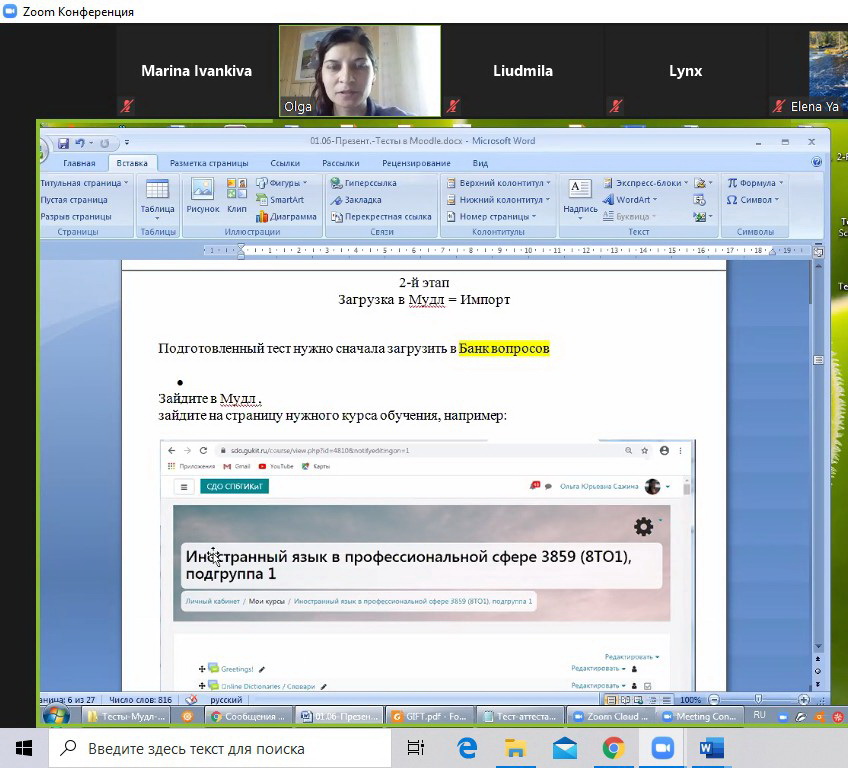Click the page count indicator in status bar
The image size is (848, 768).
68,700
